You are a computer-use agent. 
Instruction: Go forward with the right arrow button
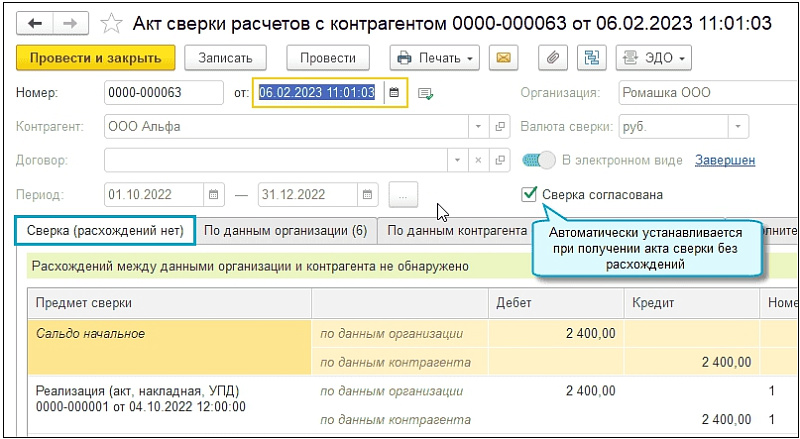(71, 24)
